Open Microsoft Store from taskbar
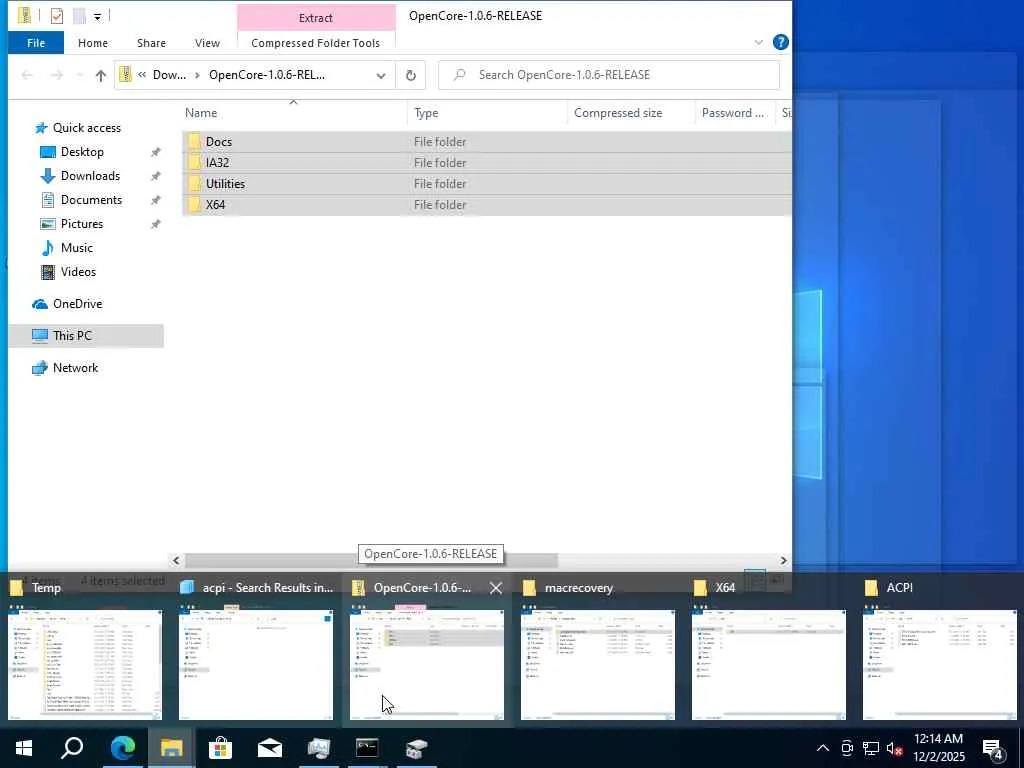 click(220, 748)
